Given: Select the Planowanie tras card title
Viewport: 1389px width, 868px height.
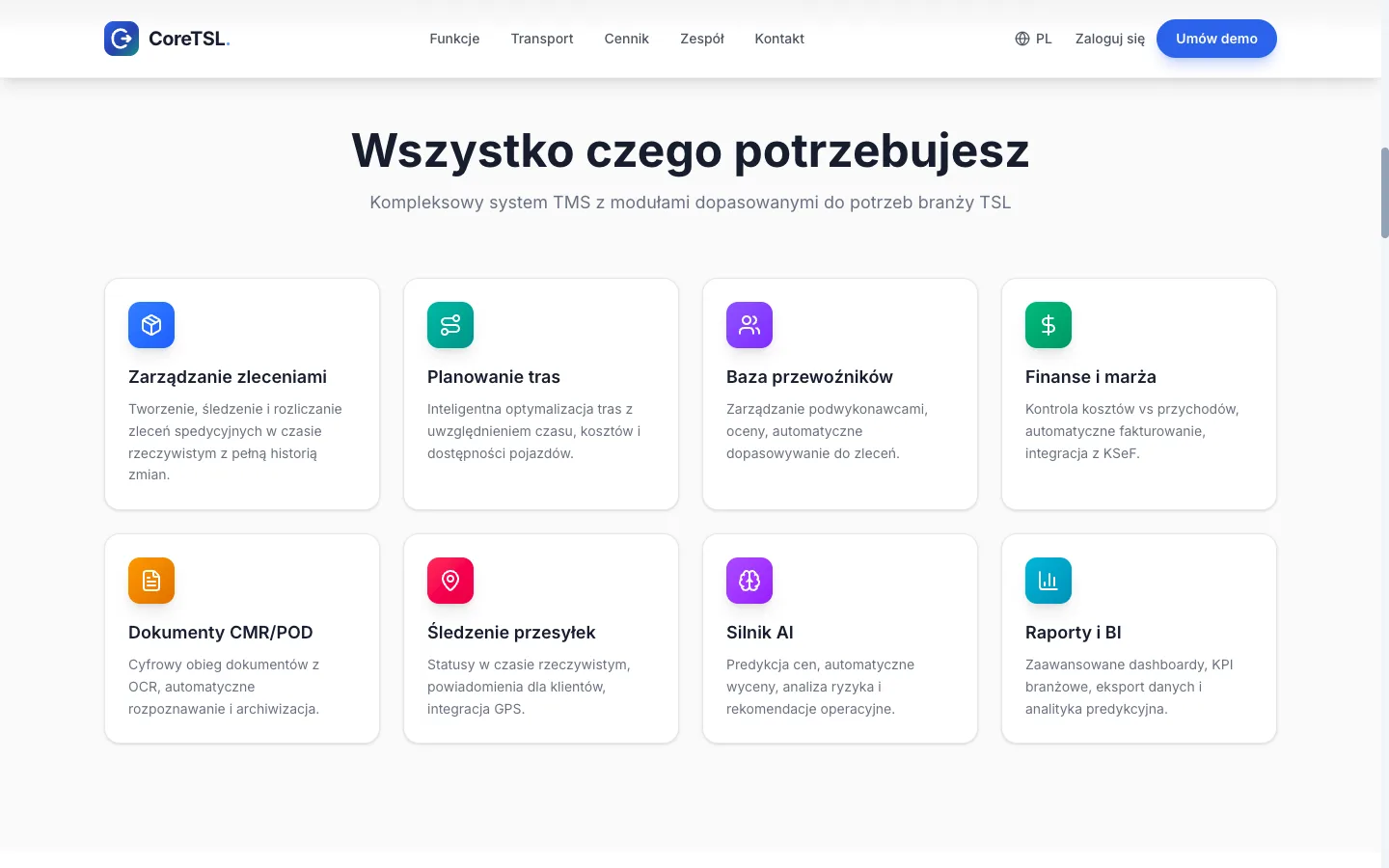Looking at the screenshot, I should click(494, 377).
